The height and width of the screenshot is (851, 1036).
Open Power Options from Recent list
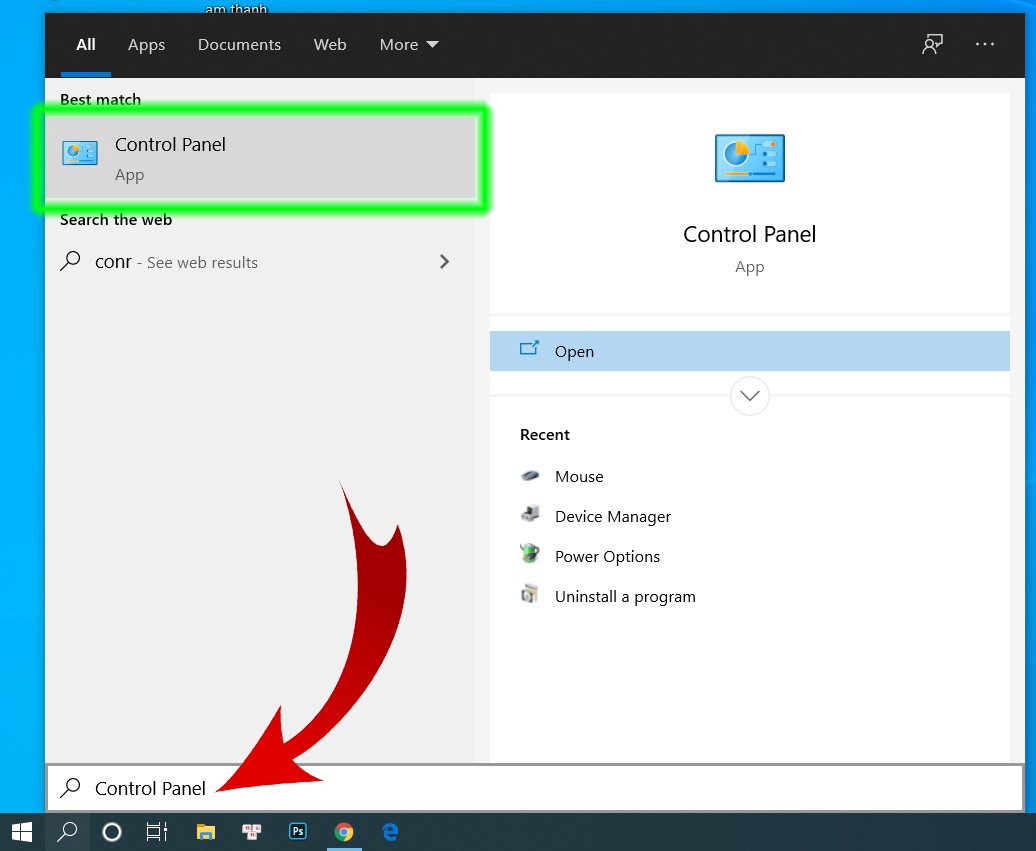590,556
